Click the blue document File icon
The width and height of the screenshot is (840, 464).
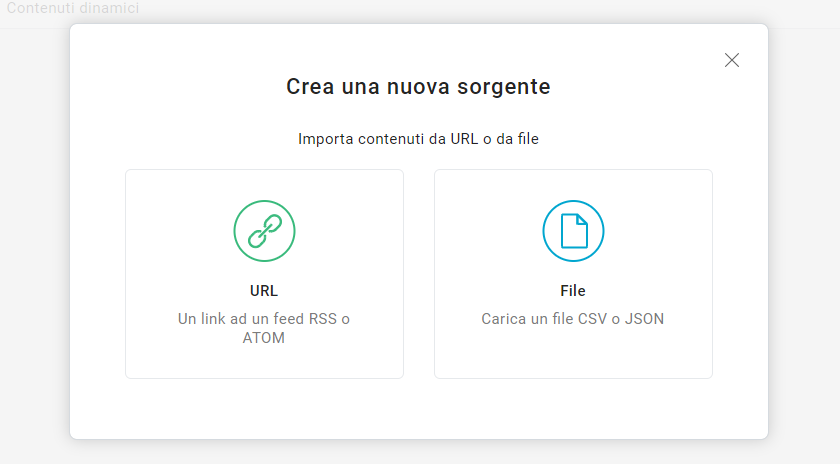pyautogui.click(x=573, y=231)
